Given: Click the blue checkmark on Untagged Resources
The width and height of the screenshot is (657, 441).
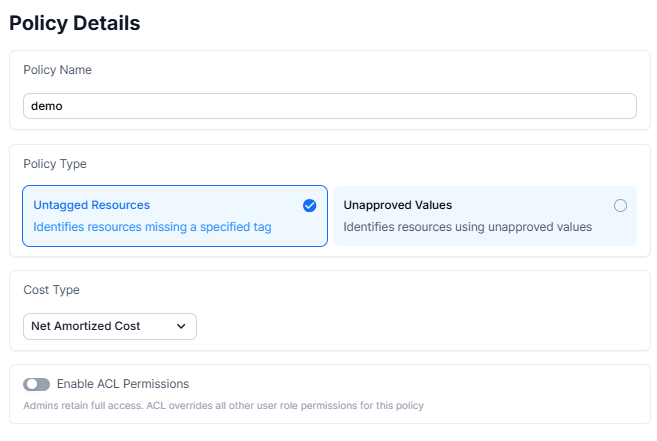Looking at the screenshot, I should pos(310,205).
